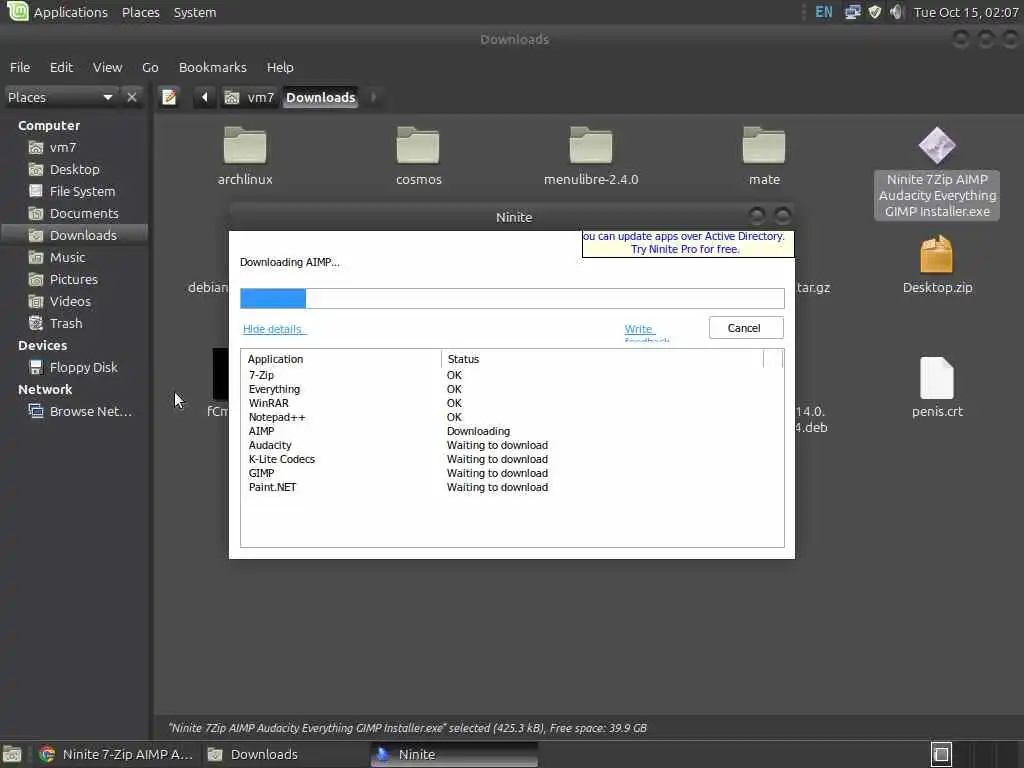1024x768 pixels.
Task: Select the Audacity row in the list
Action: pyautogui.click(x=512, y=445)
